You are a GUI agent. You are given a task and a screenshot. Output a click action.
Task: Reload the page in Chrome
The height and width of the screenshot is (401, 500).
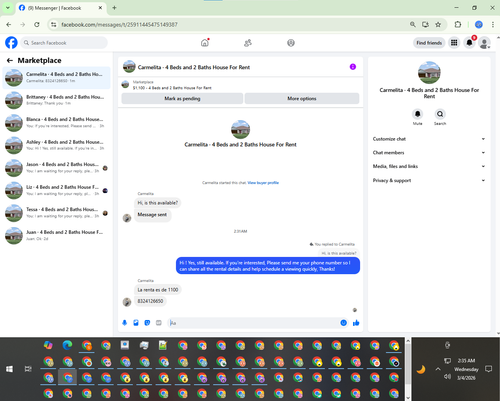tap(37, 24)
